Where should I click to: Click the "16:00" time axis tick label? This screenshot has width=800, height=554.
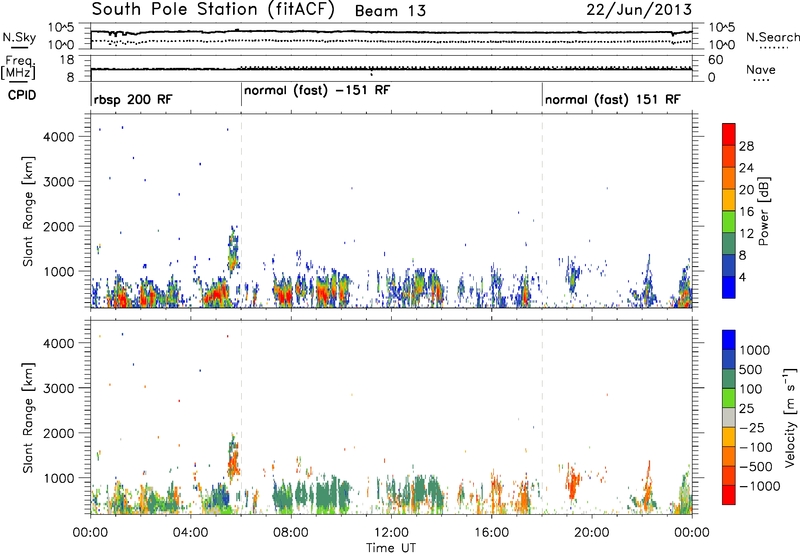[x=491, y=533]
